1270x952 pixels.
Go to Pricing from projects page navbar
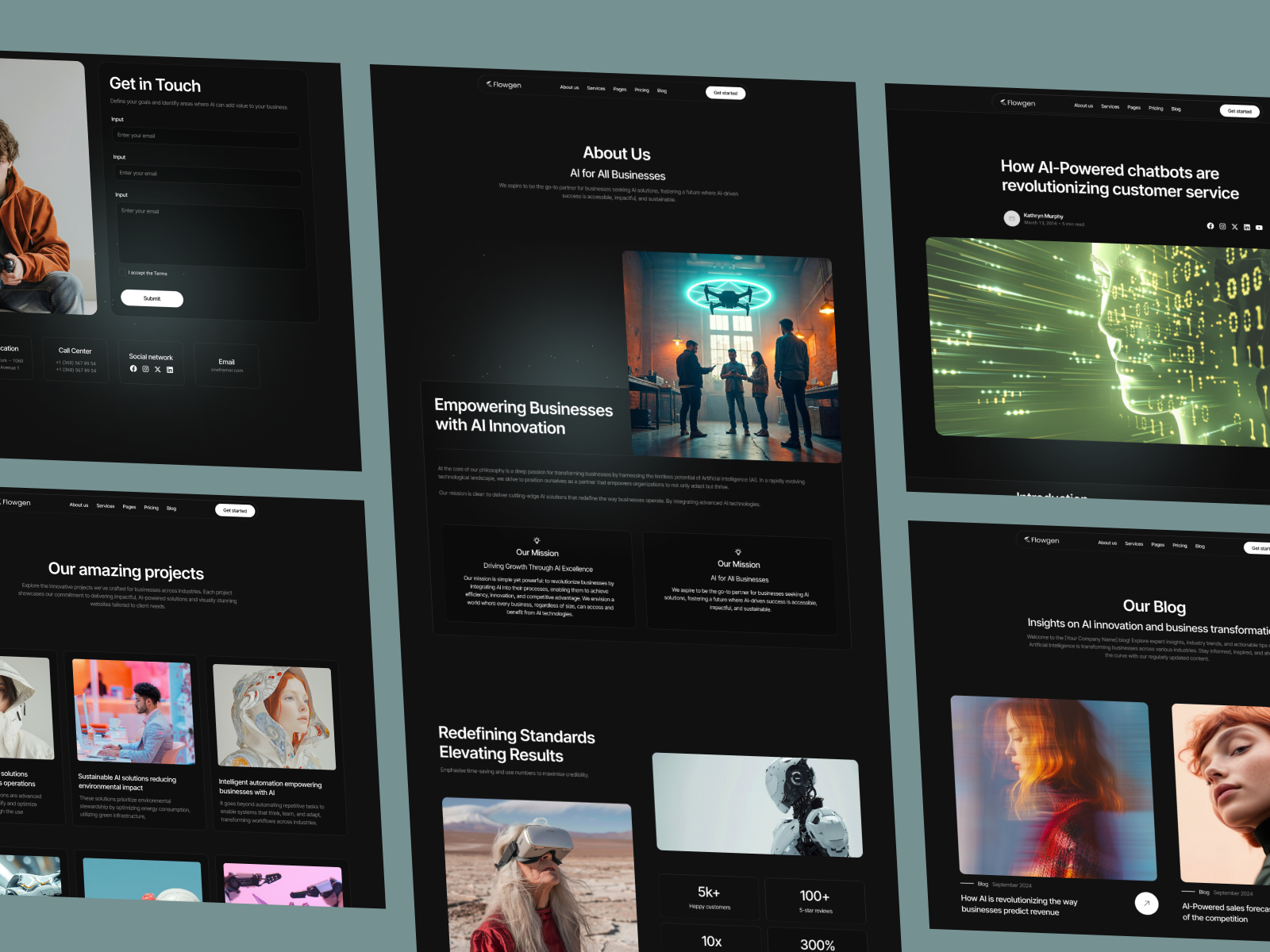click(151, 507)
